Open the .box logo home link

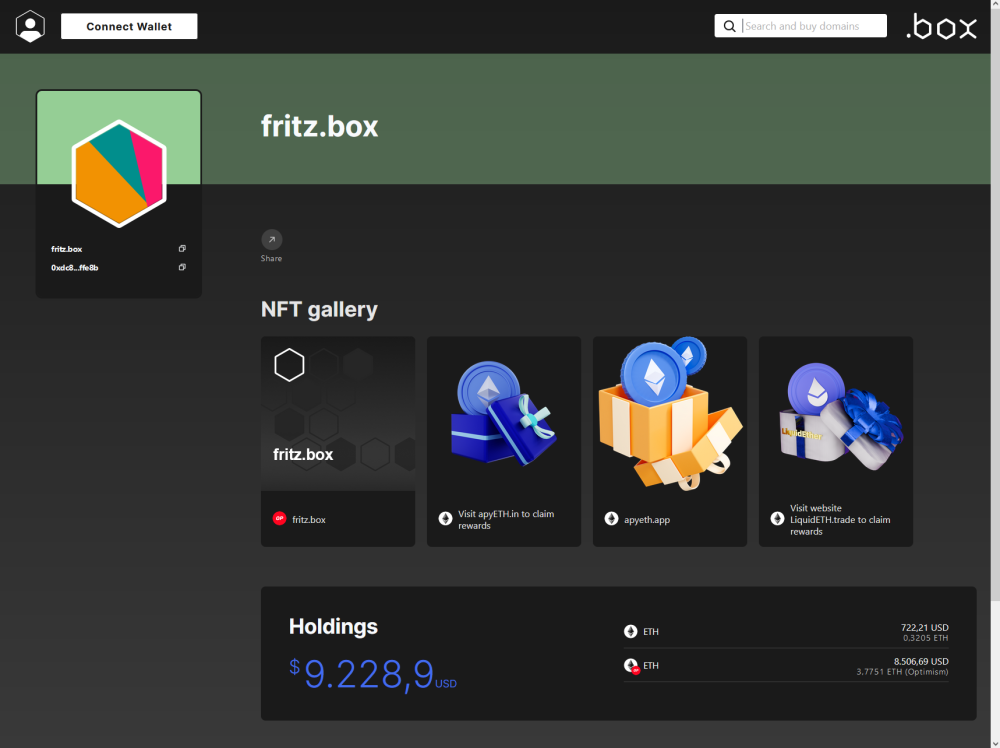point(941,27)
